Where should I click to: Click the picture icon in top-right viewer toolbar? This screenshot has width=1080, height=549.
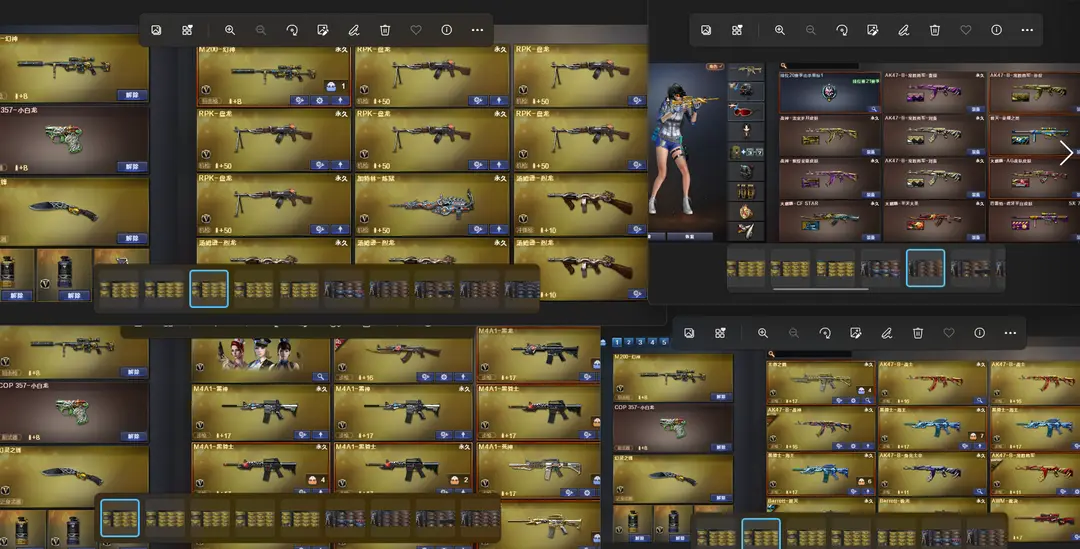click(x=706, y=30)
